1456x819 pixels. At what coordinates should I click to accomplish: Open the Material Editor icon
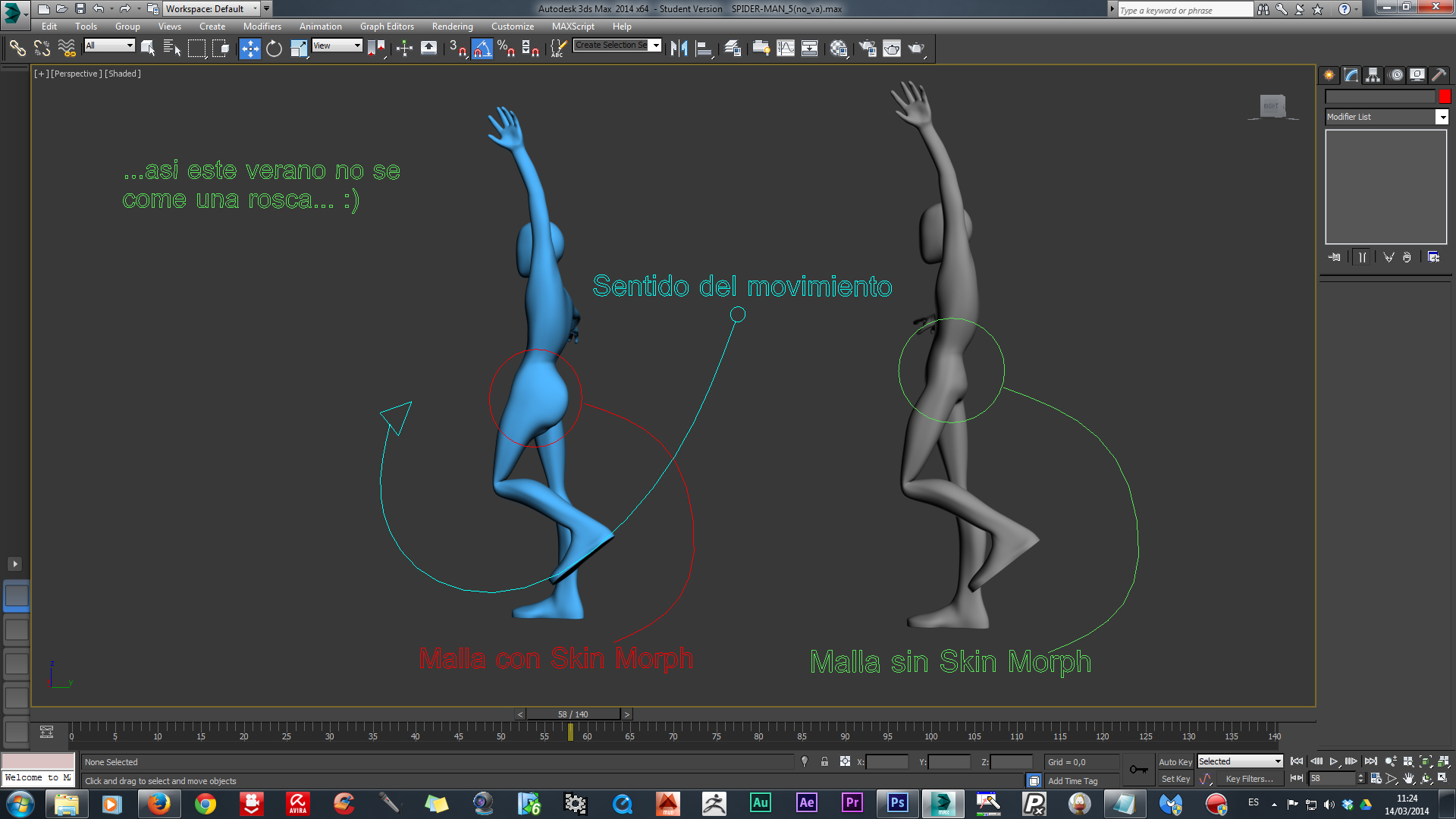point(838,49)
